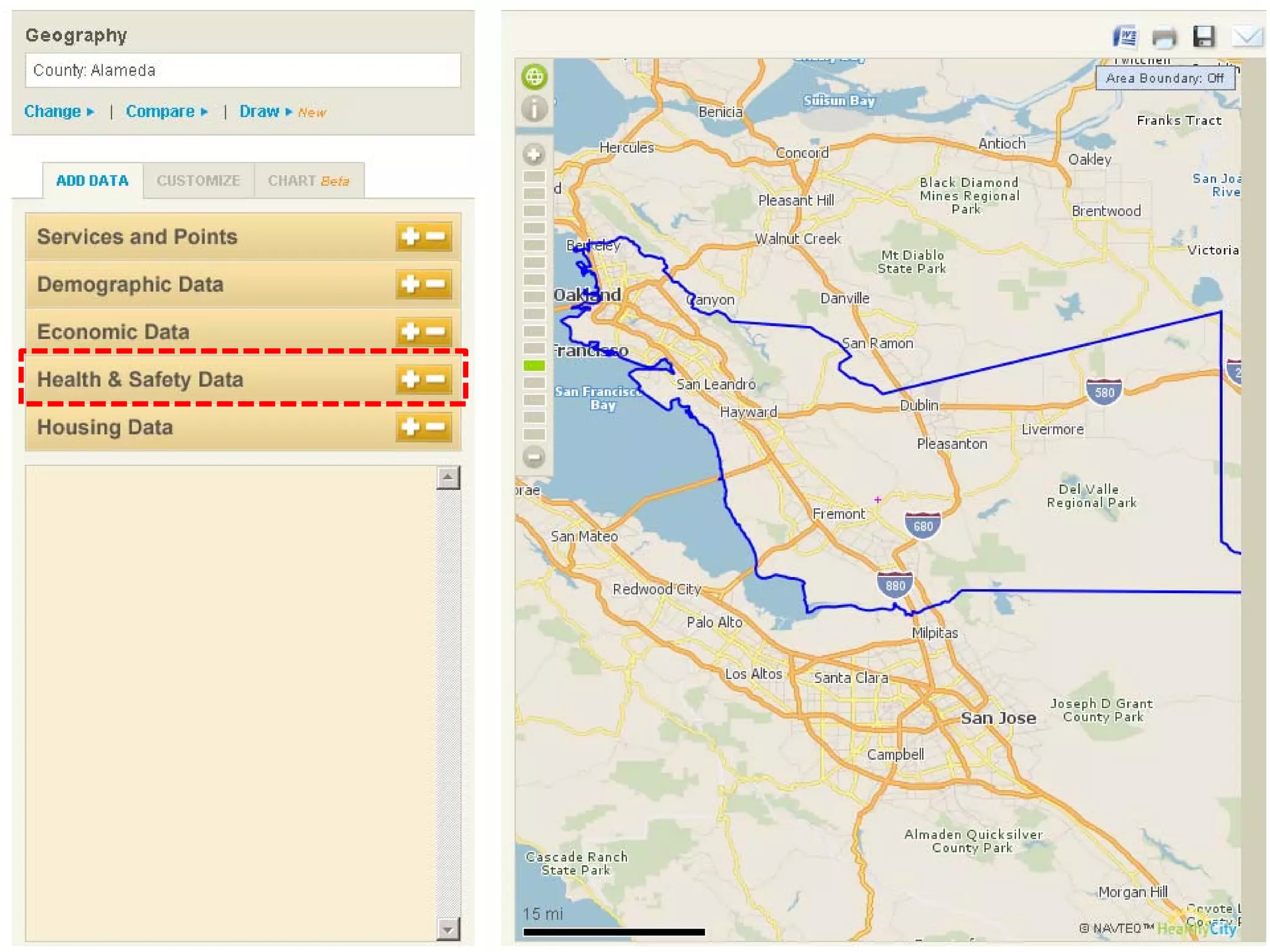Toggle the Area Boundary Off button

1165,78
